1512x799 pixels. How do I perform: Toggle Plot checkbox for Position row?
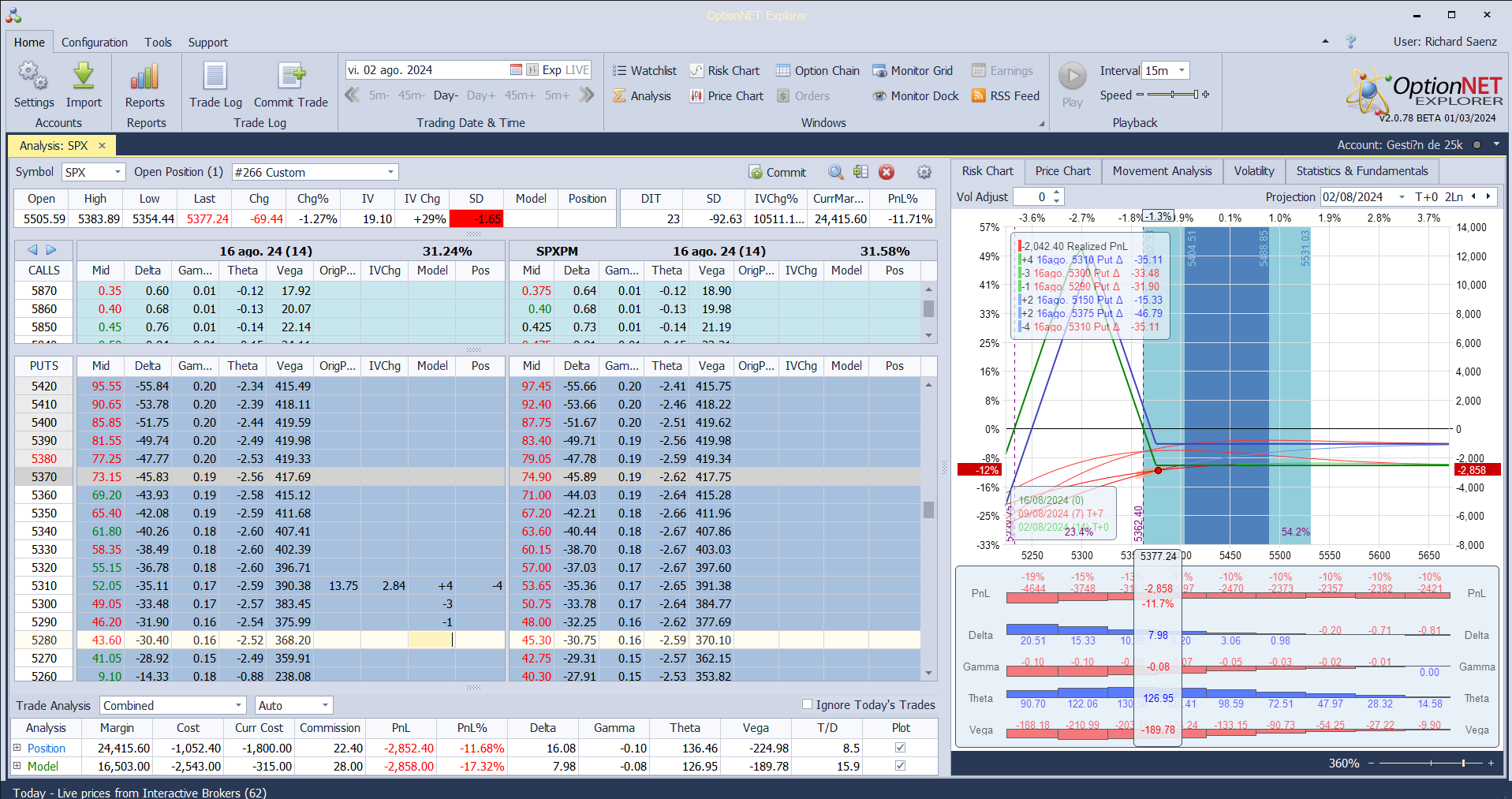click(900, 748)
